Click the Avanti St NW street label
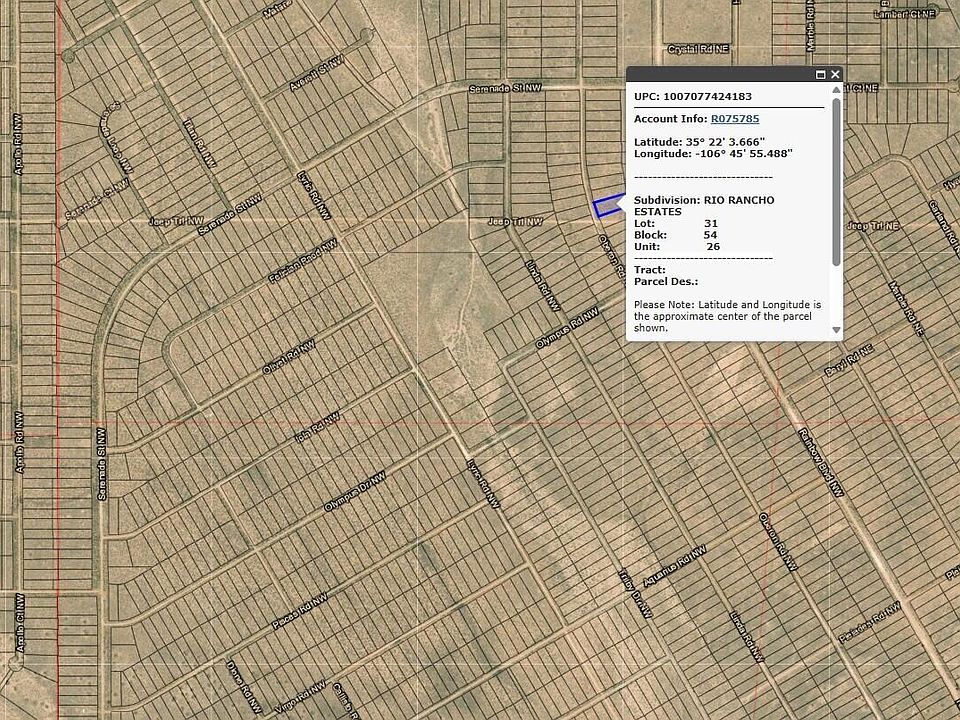The width and height of the screenshot is (960, 720). (315, 74)
